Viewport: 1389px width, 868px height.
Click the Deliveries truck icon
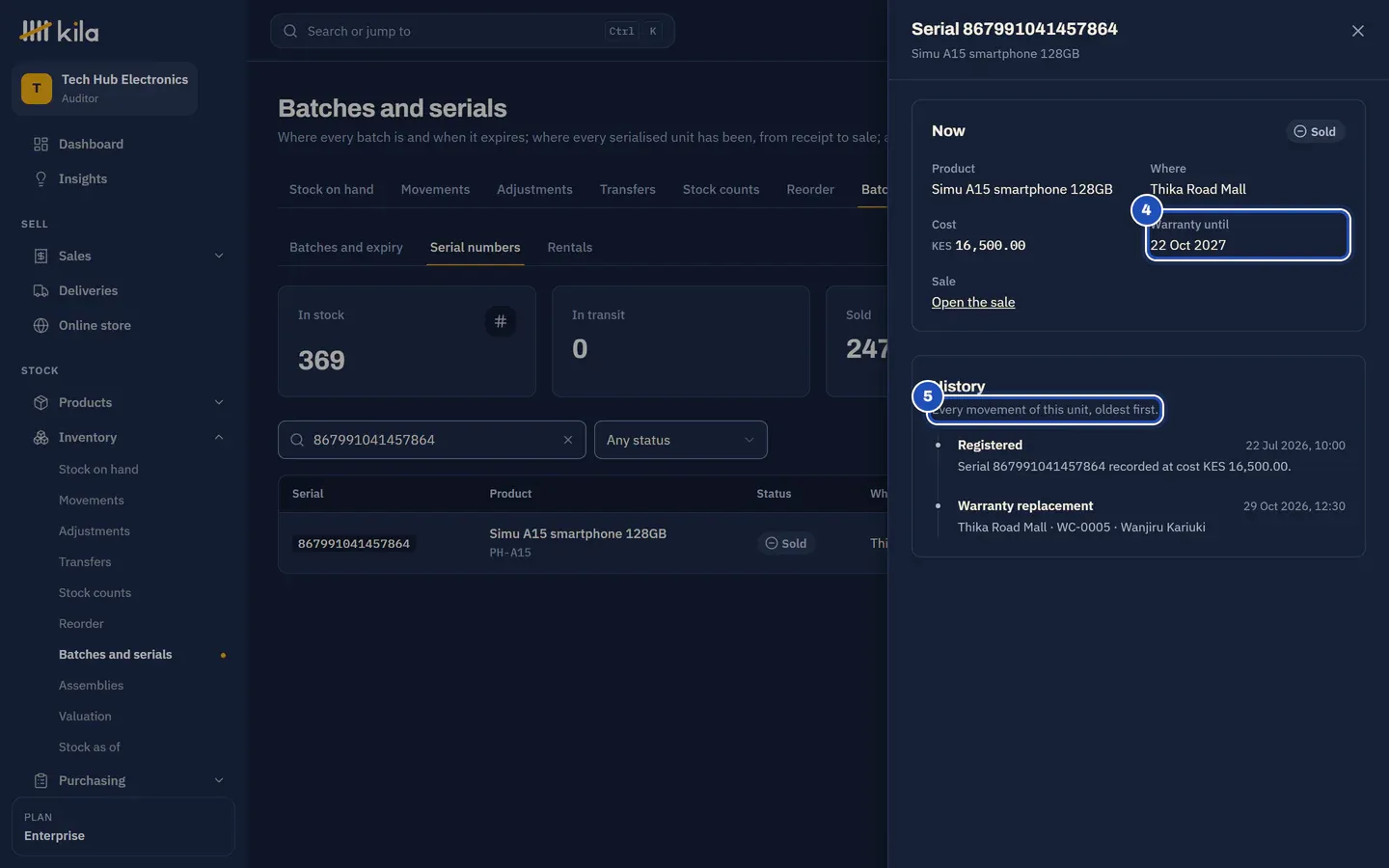[x=41, y=291]
